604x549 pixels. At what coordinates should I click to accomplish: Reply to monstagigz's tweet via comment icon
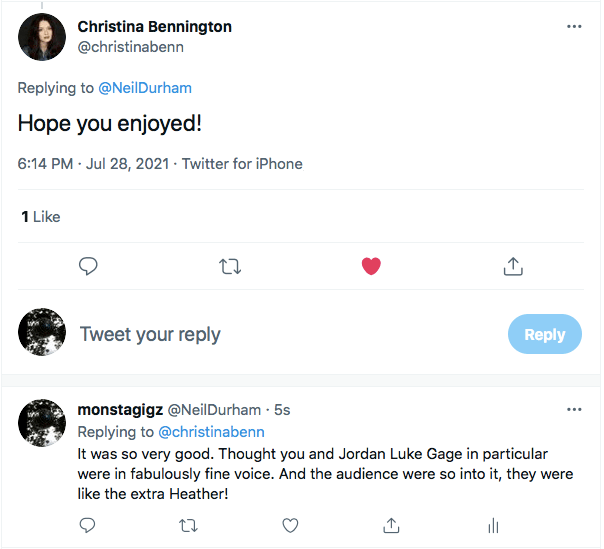[x=87, y=525]
